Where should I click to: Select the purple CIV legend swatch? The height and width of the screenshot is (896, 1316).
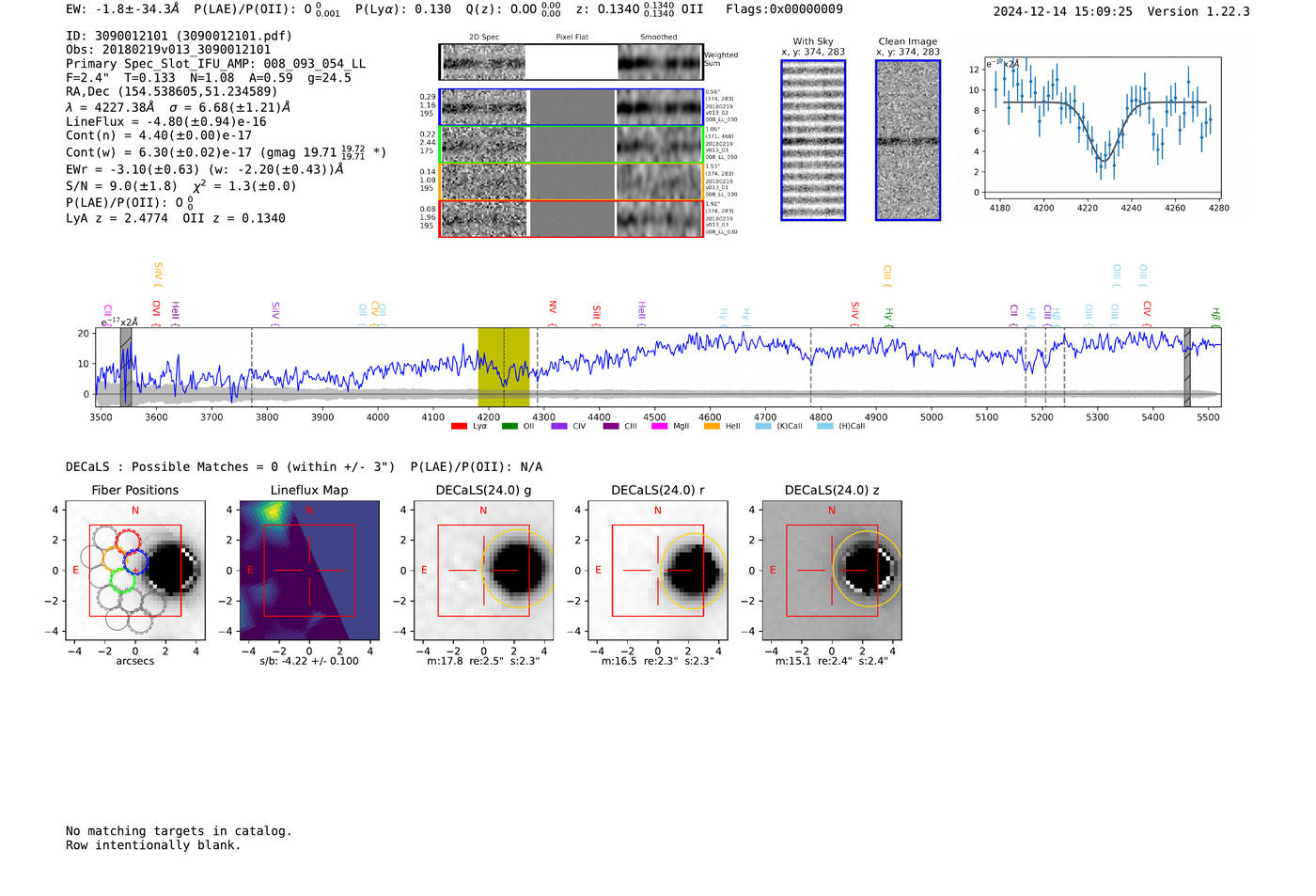[559, 427]
